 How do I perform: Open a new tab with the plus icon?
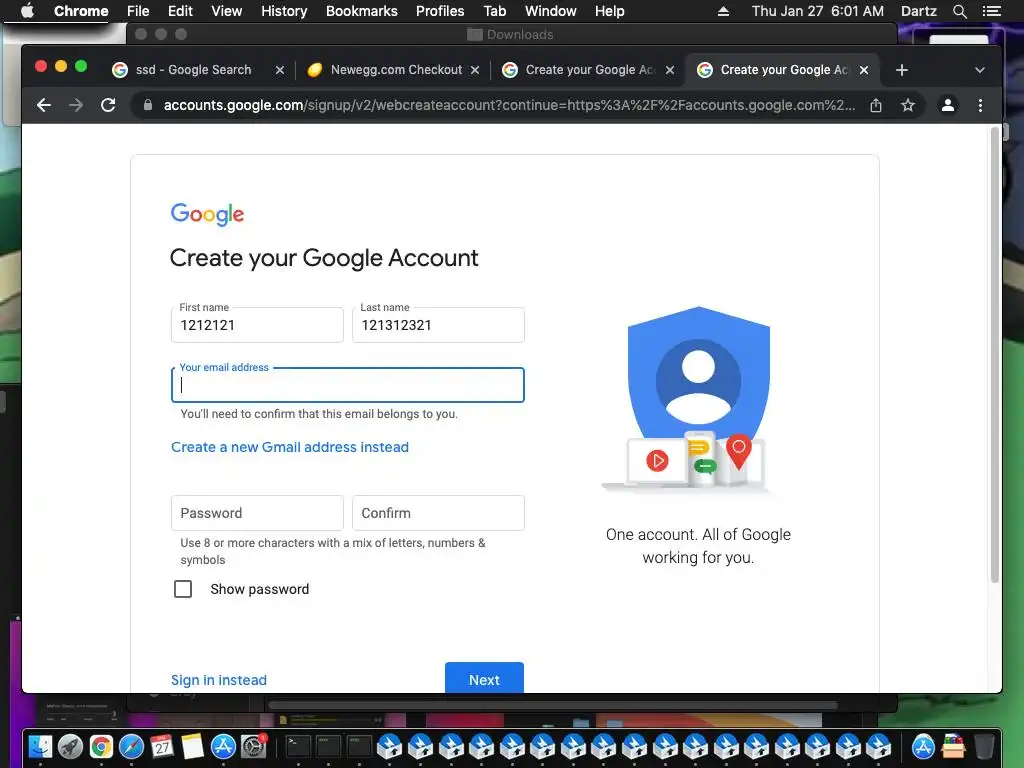click(902, 70)
